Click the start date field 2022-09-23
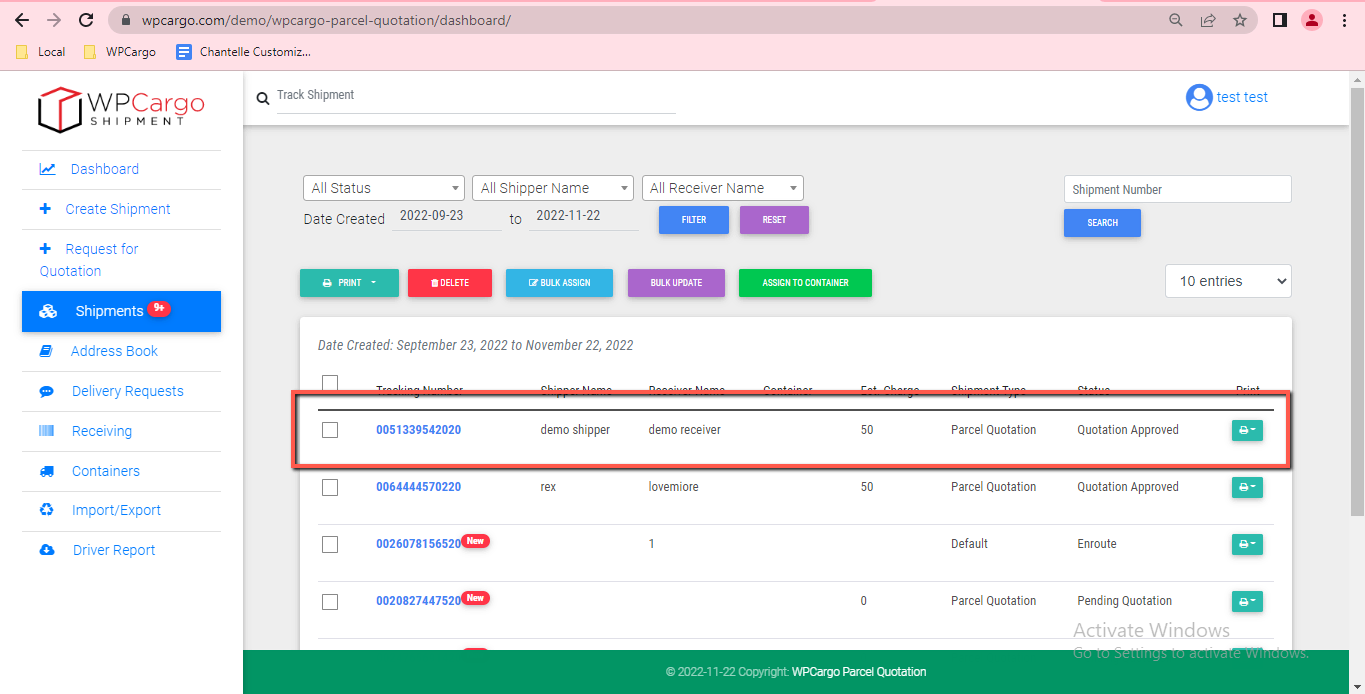Viewport: 1365px width, 694px height. point(446,216)
